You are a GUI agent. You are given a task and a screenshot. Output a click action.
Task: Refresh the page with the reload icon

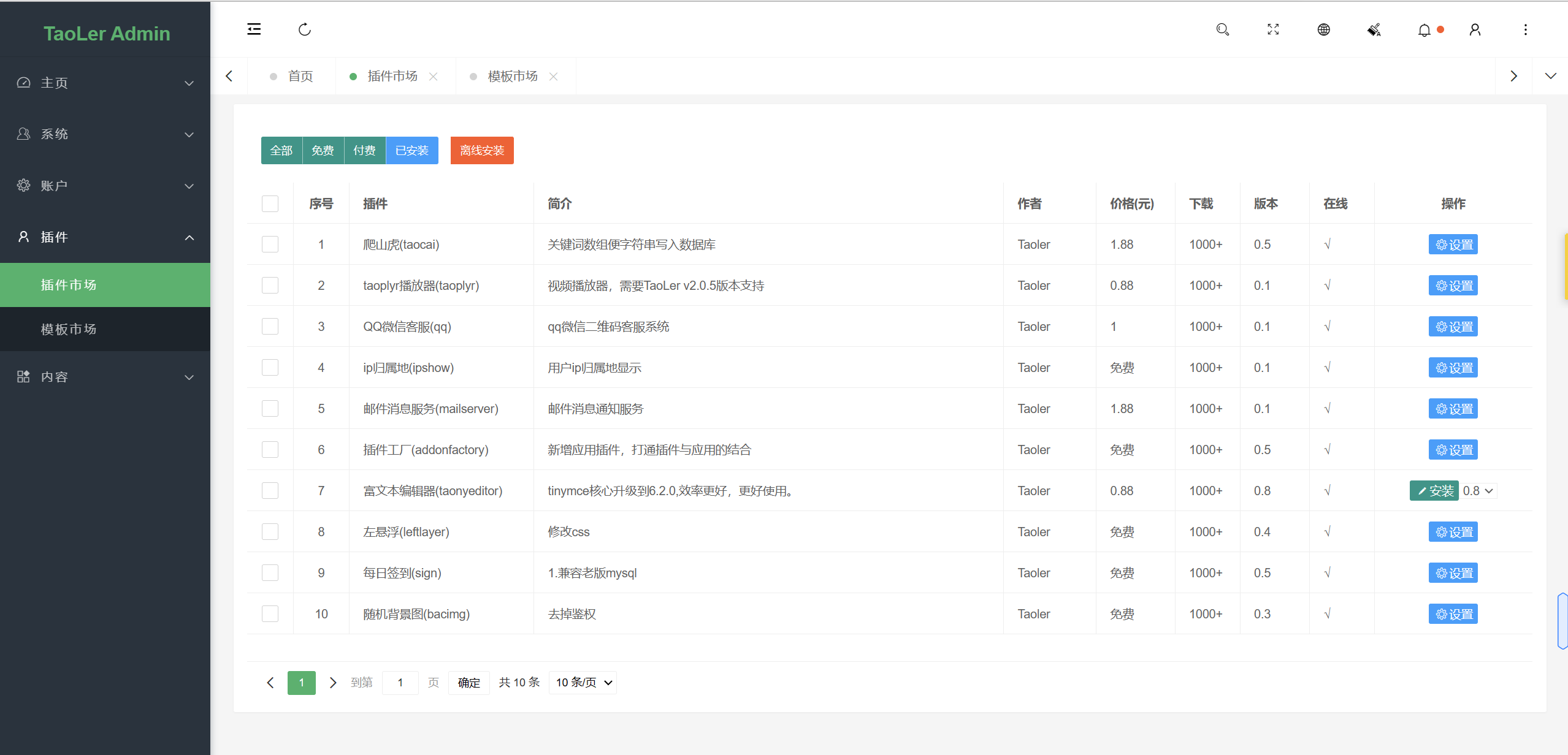tap(304, 29)
